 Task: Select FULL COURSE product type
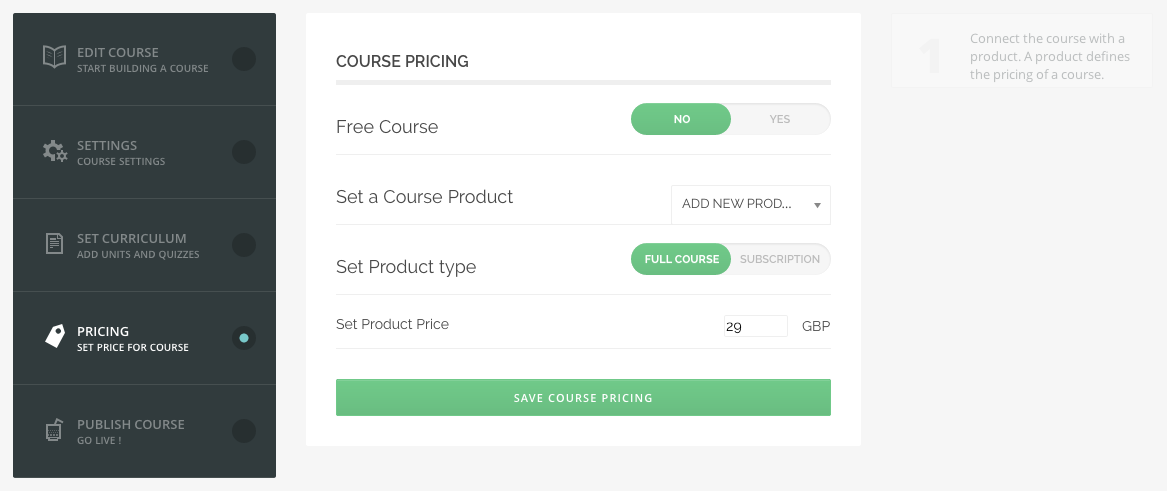coord(681,259)
